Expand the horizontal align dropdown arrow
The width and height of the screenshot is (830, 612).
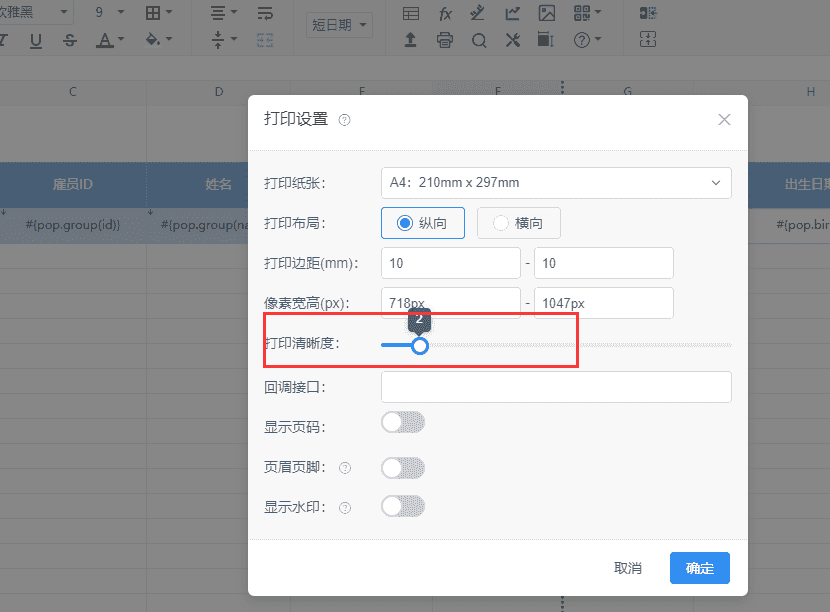[x=234, y=12]
